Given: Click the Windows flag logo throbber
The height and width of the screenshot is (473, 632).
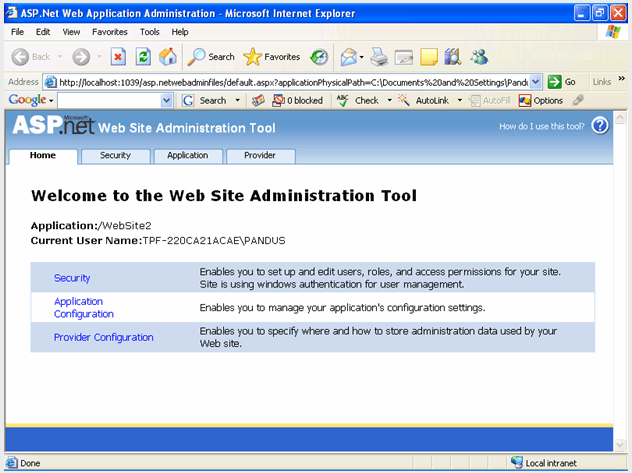Looking at the screenshot, I should click(613, 31).
